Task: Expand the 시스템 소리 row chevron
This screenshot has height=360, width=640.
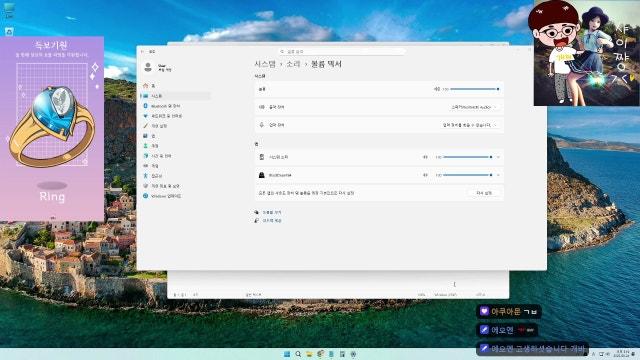Action: pyautogui.click(x=498, y=157)
